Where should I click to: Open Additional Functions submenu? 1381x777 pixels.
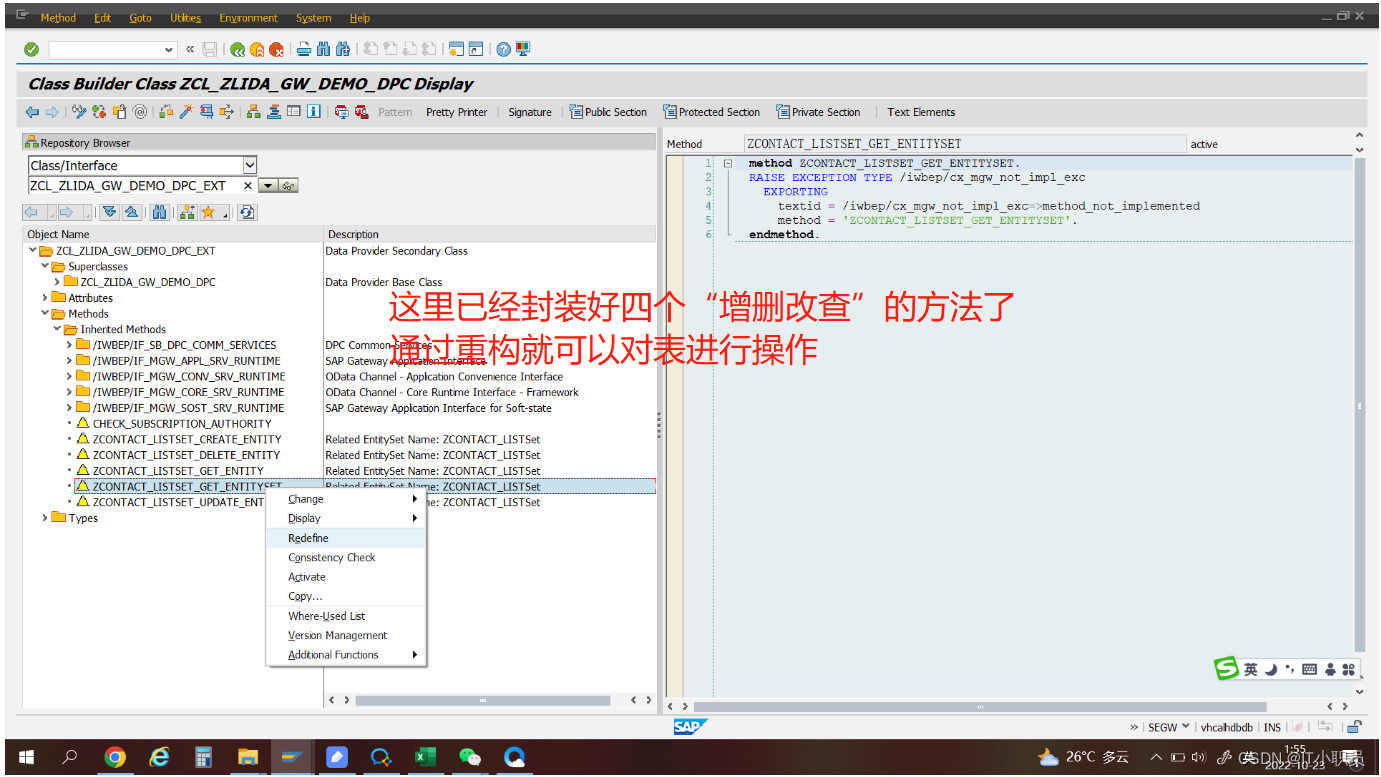click(x=346, y=655)
